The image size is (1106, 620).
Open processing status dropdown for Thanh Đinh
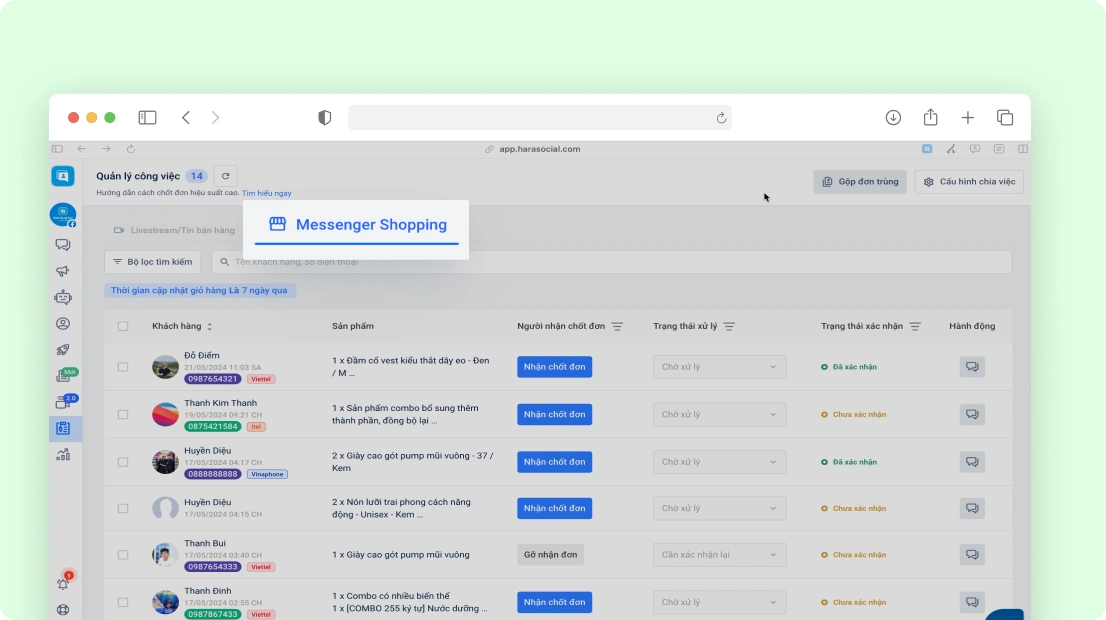tap(719, 602)
